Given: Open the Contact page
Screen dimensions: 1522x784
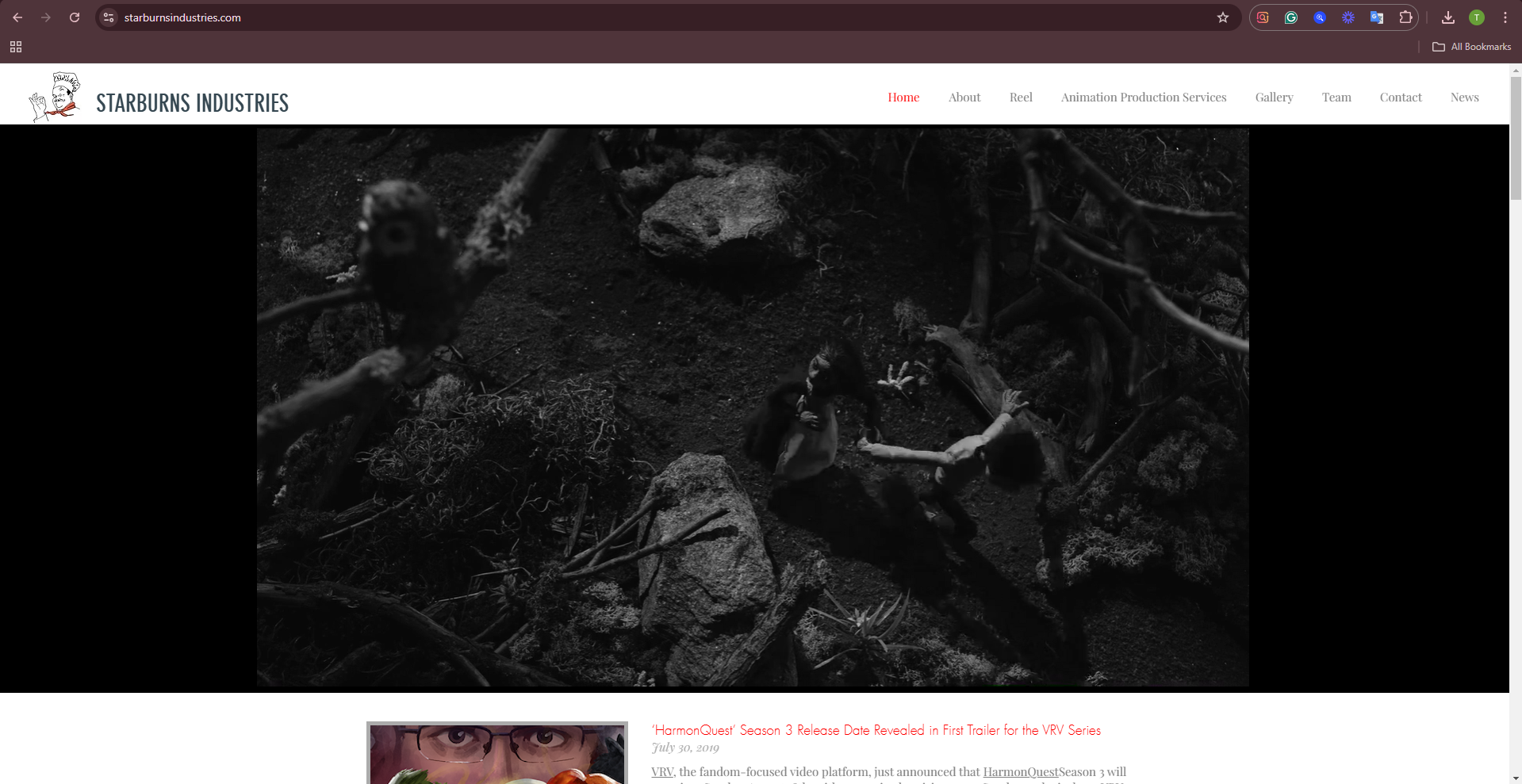Looking at the screenshot, I should 1401,98.
